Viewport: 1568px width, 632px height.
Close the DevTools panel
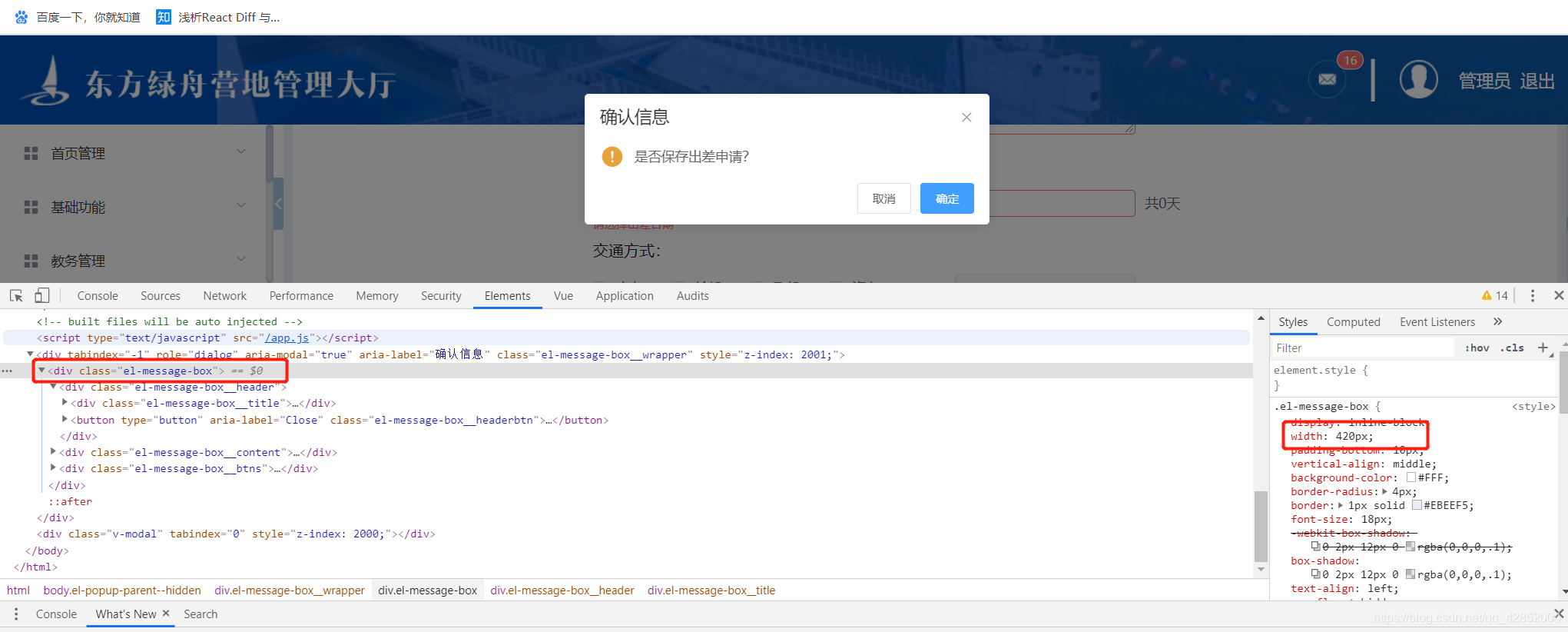(1559, 295)
